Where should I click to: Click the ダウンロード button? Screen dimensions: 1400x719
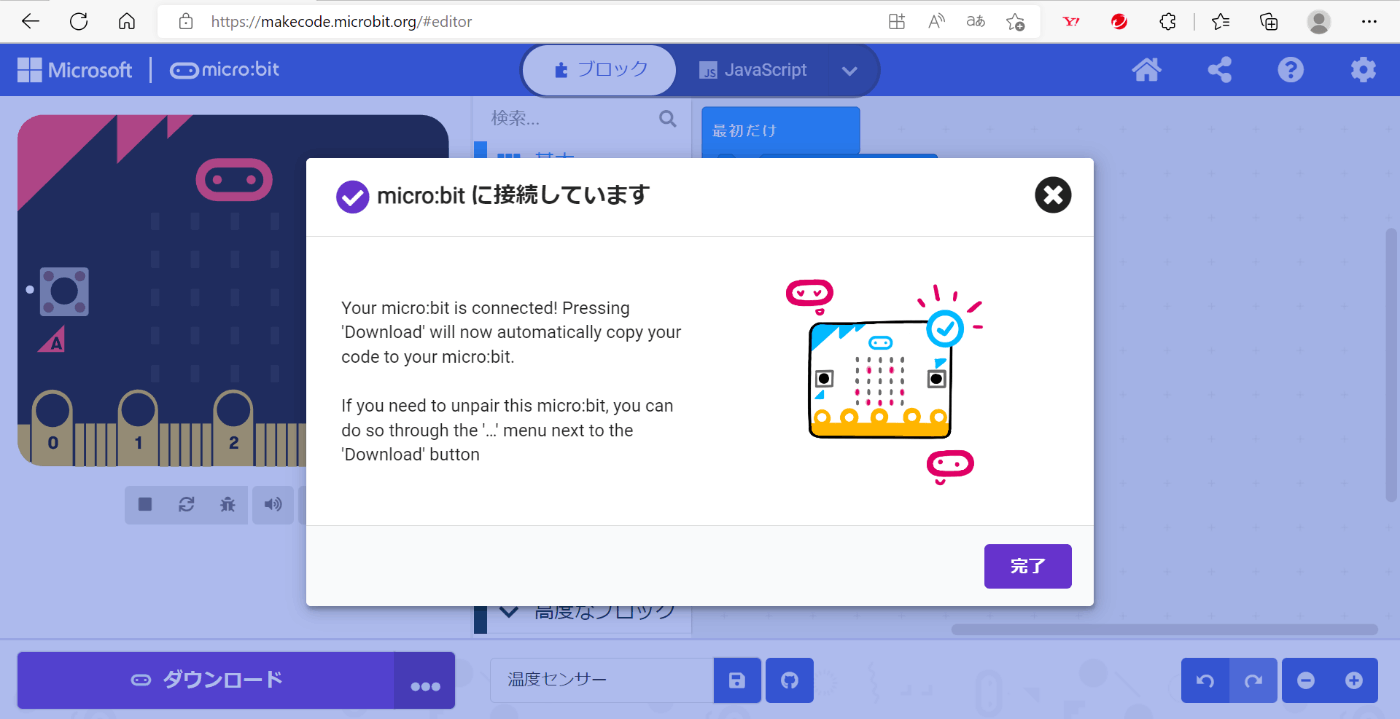coord(206,680)
